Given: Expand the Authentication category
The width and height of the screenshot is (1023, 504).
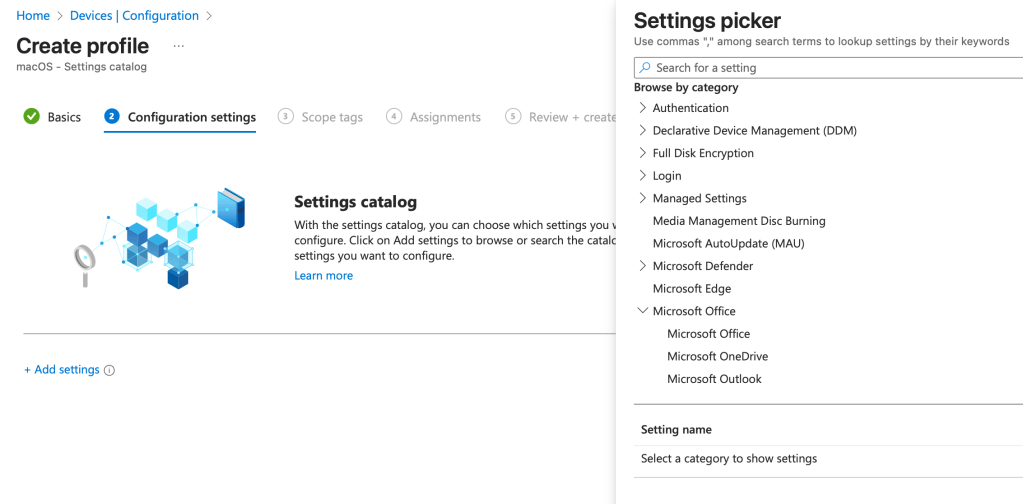Looking at the screenshot, I should [642, 108].
